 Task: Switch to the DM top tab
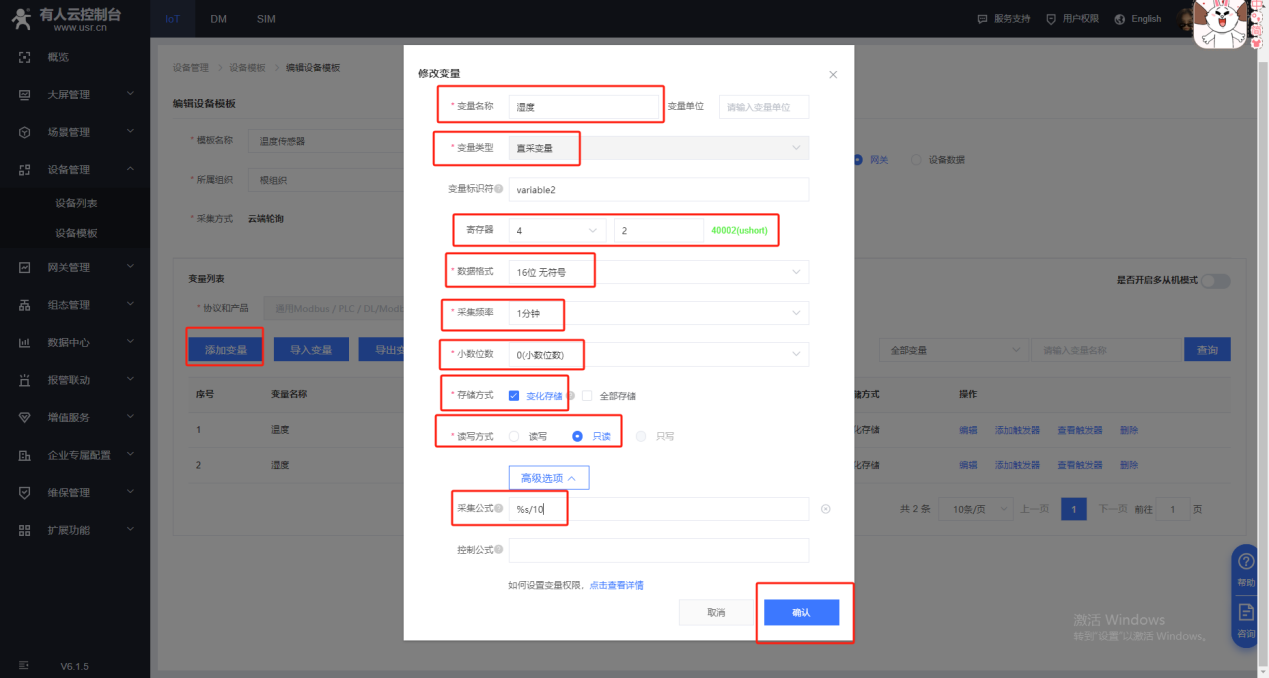point(218,19)
